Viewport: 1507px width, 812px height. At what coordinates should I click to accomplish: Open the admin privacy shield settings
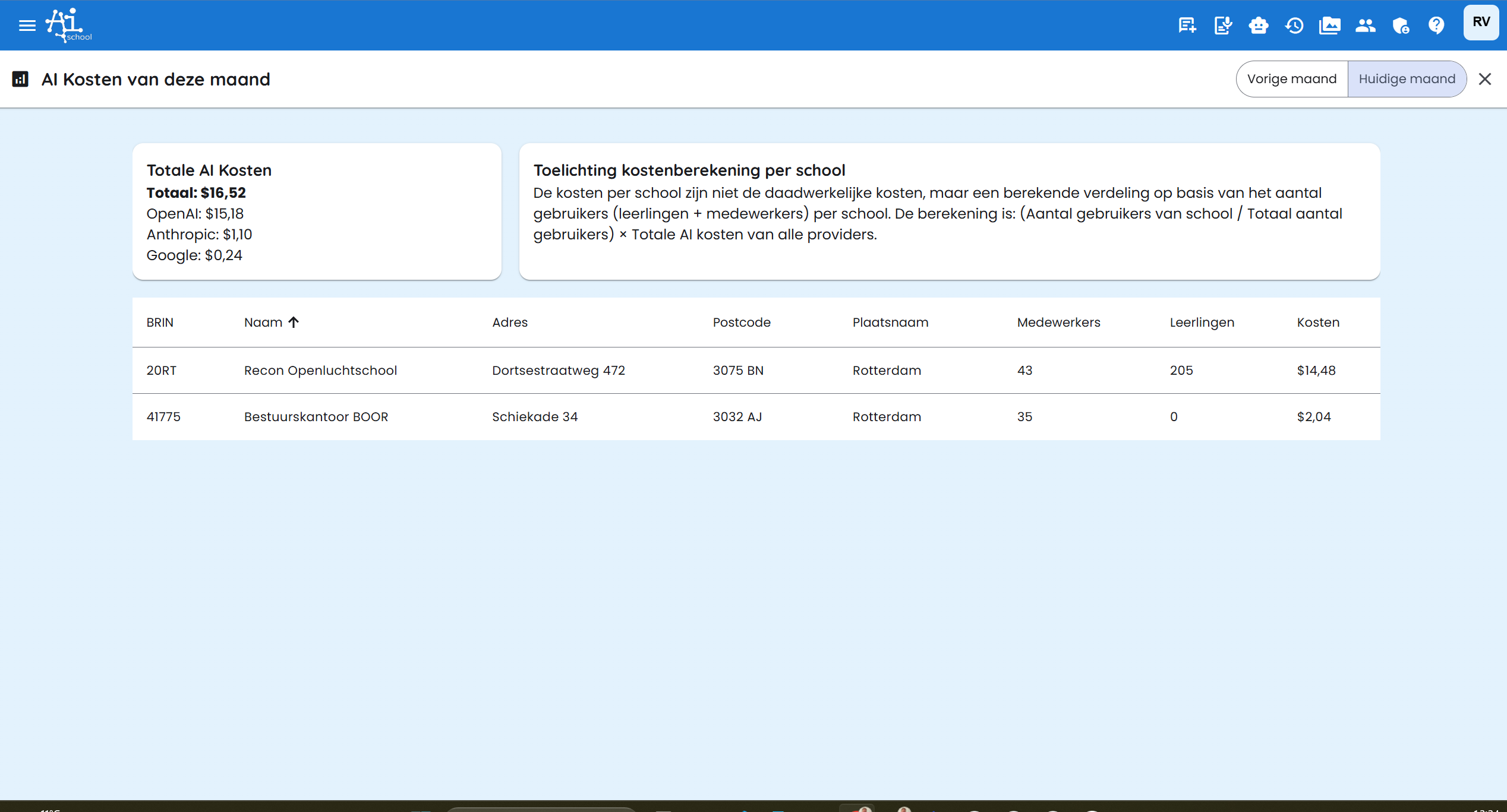[x=1401, y=25]
